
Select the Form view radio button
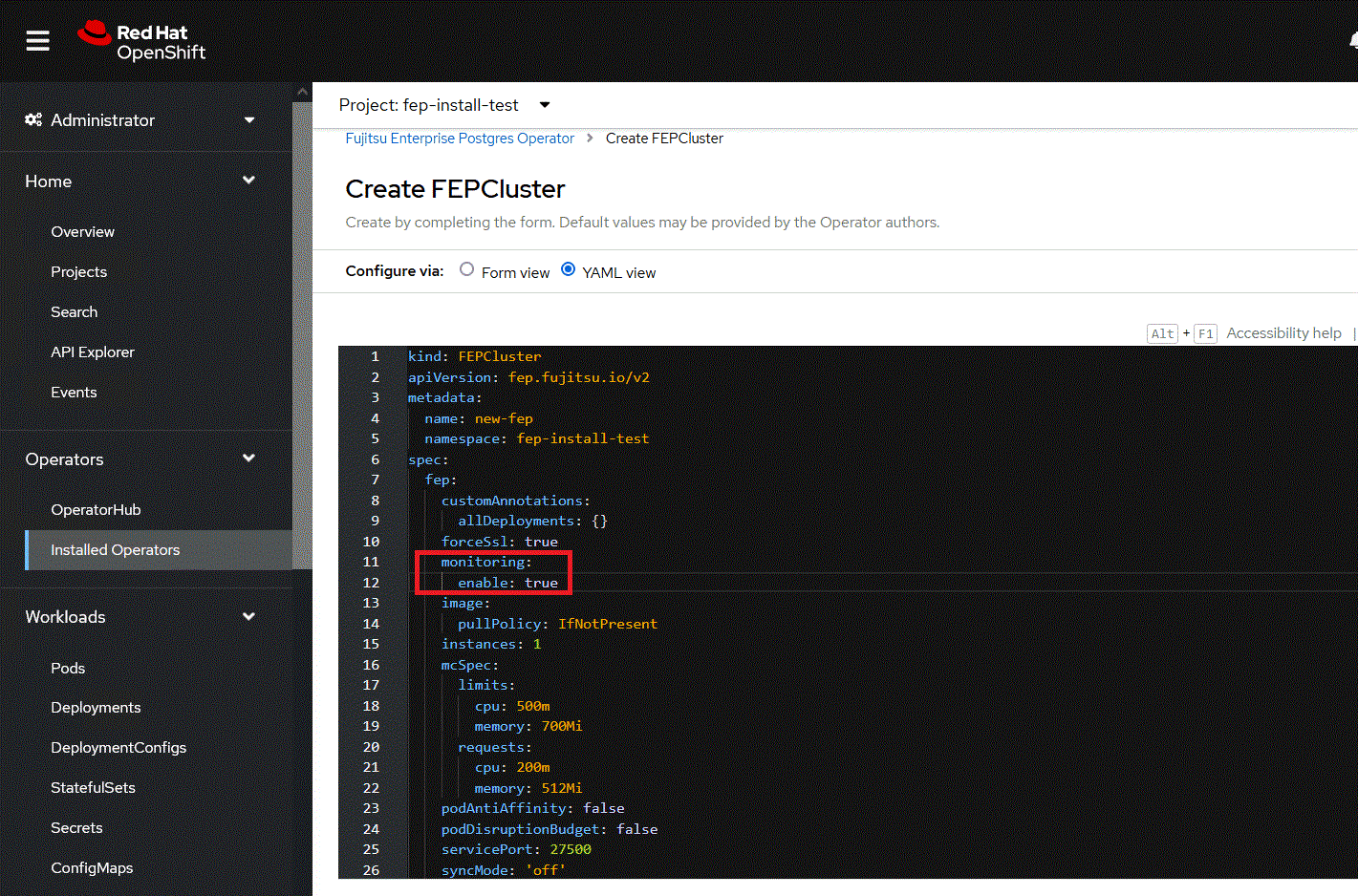(x=466, y=269)
